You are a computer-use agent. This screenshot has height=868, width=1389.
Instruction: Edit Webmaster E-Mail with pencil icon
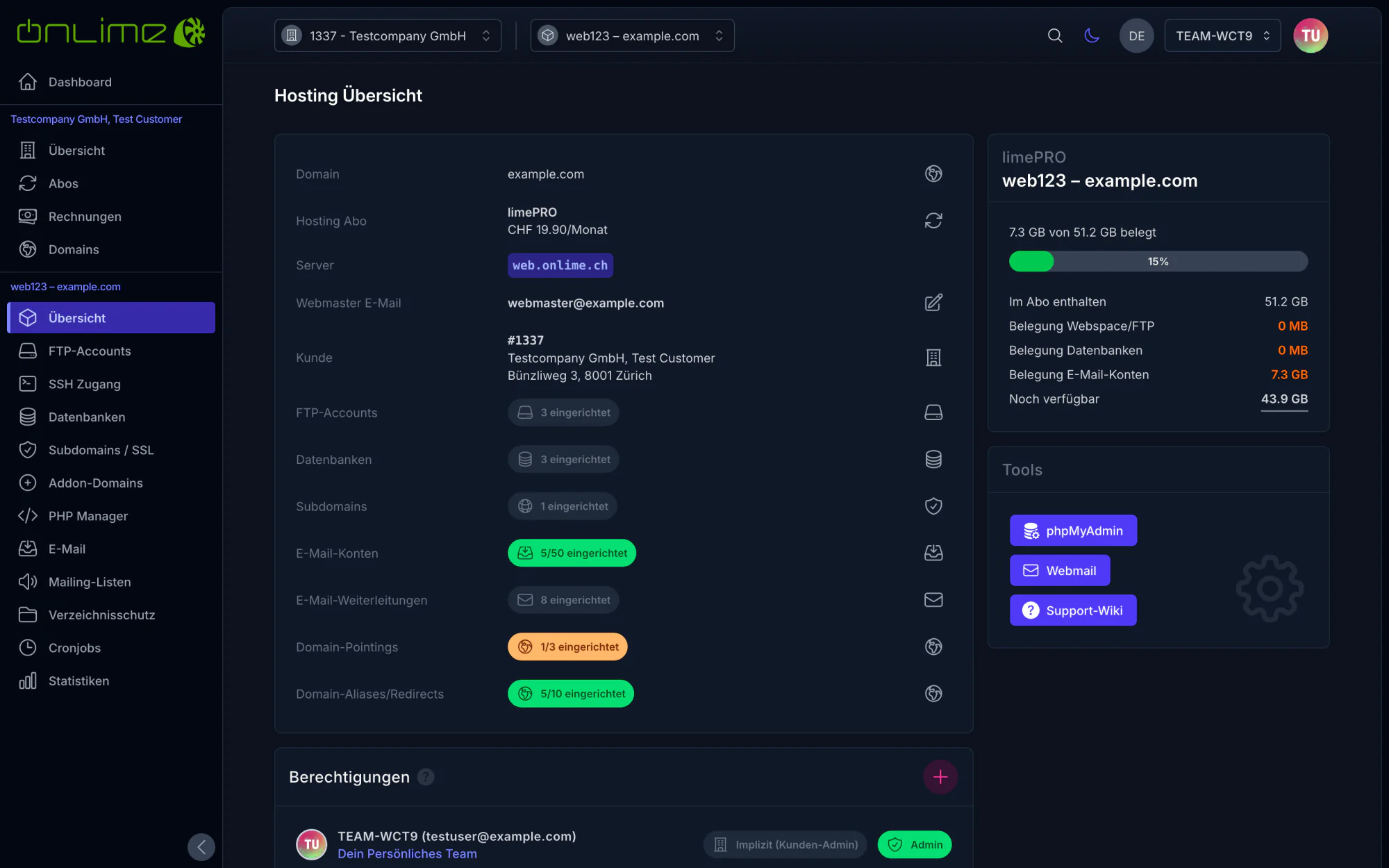(933, 303)
